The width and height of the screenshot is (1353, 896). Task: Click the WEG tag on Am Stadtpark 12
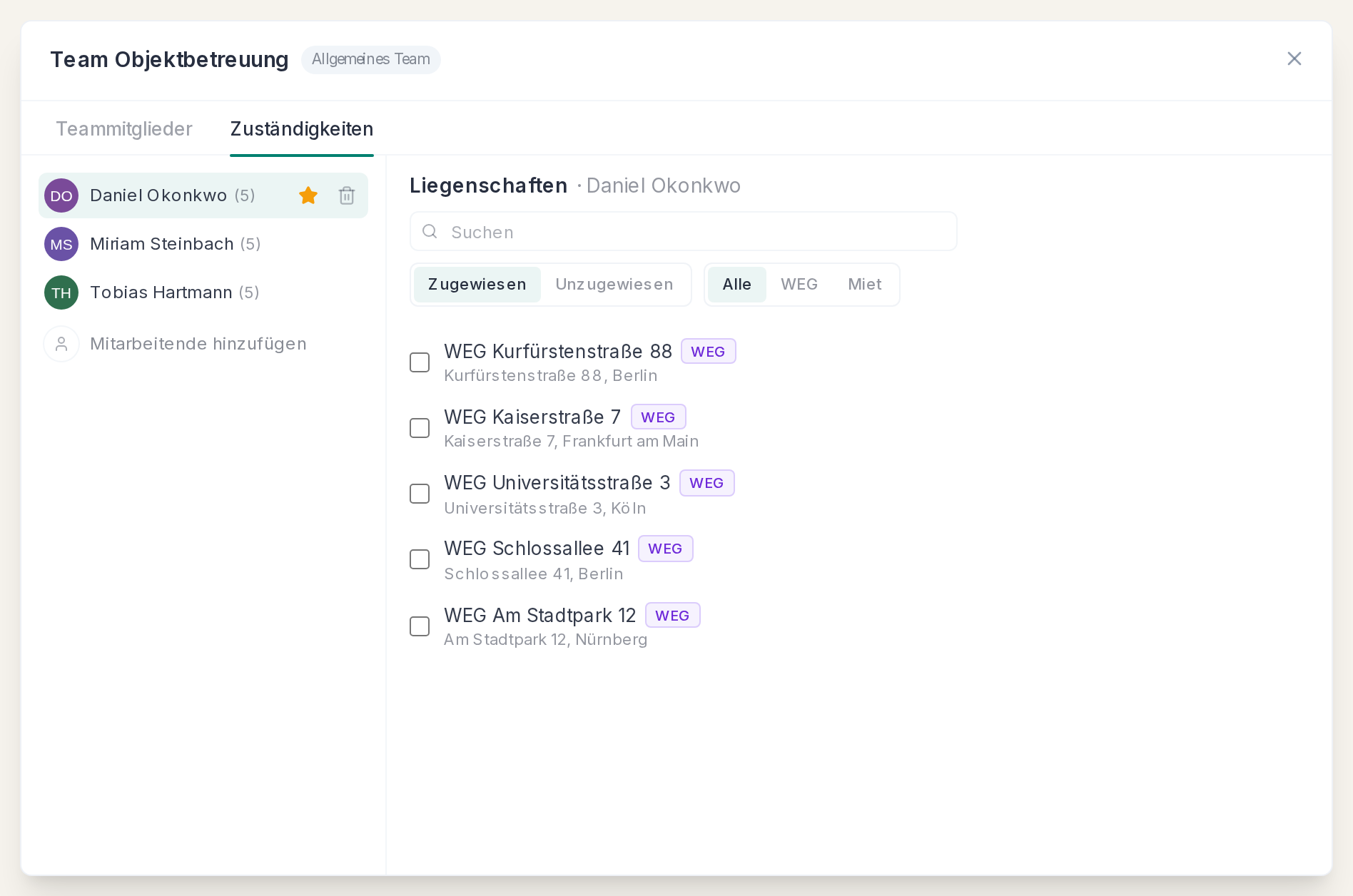pos(673,615)
